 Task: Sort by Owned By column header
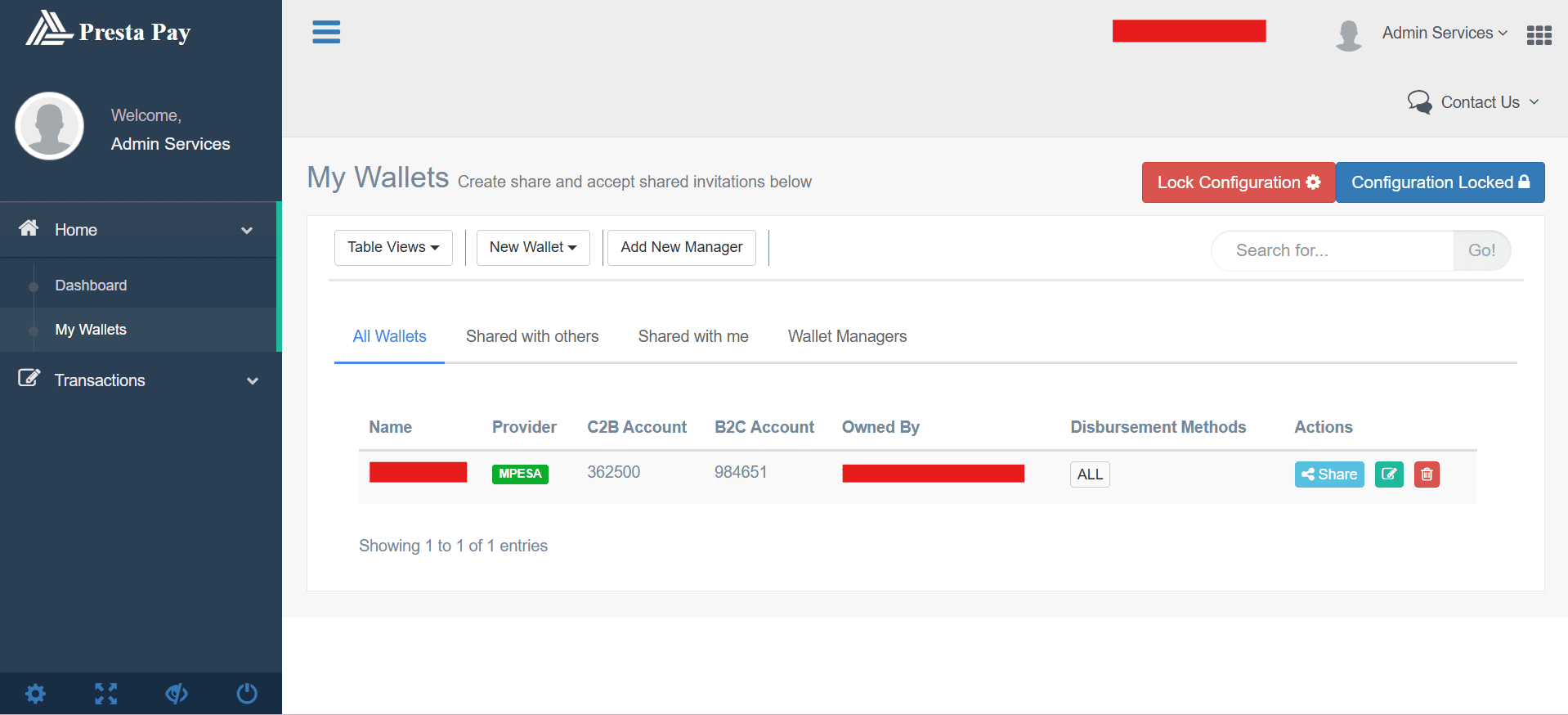[x=880, y=427]
